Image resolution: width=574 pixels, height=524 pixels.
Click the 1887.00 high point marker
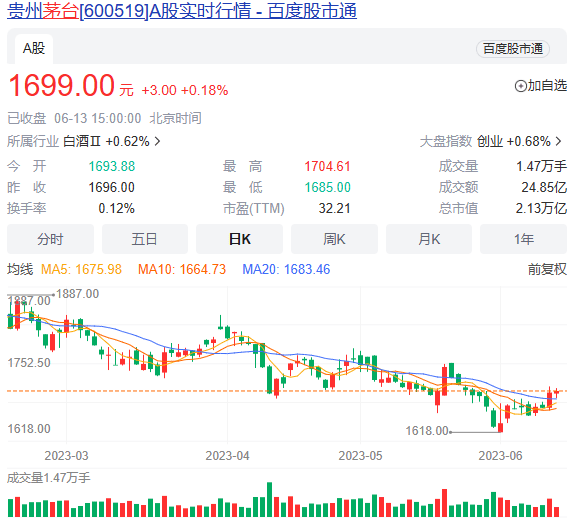pyautogui.click(x=77, y=294)
